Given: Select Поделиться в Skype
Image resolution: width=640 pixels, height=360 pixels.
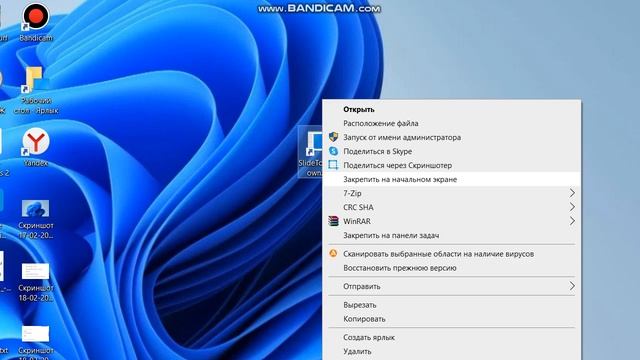Looking at the screenshot, I should click(451, 151).
